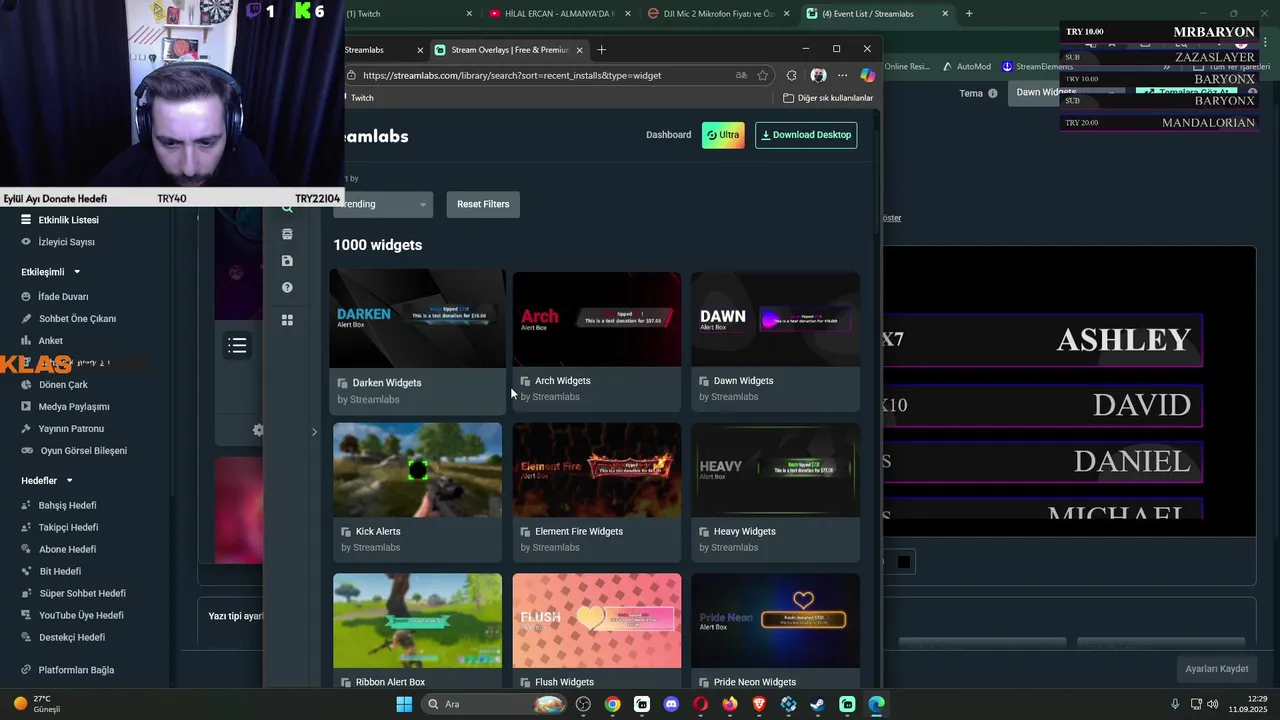Open the trending sort dropdown
The image size is (1280, 720).
tap(384, 204)
